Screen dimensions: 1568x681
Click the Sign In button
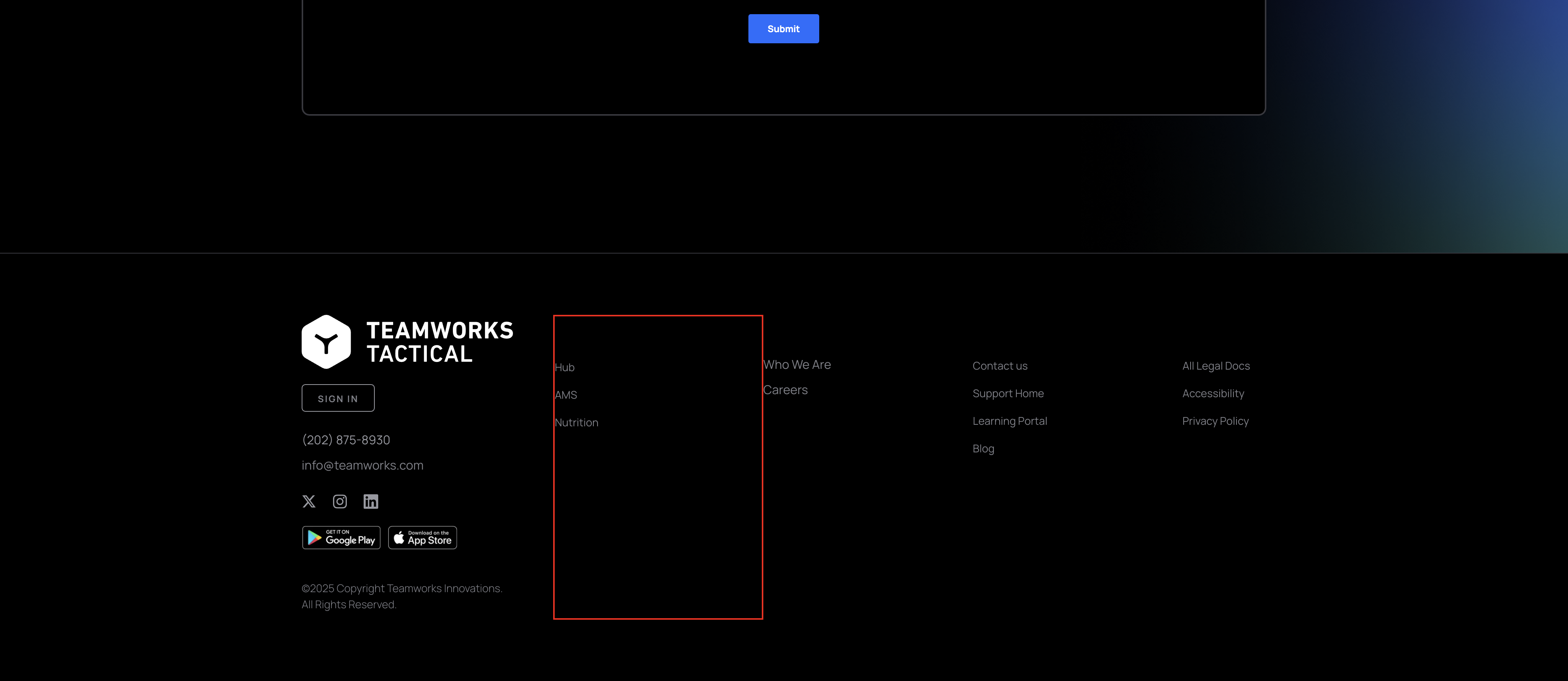tap(338, 398)
